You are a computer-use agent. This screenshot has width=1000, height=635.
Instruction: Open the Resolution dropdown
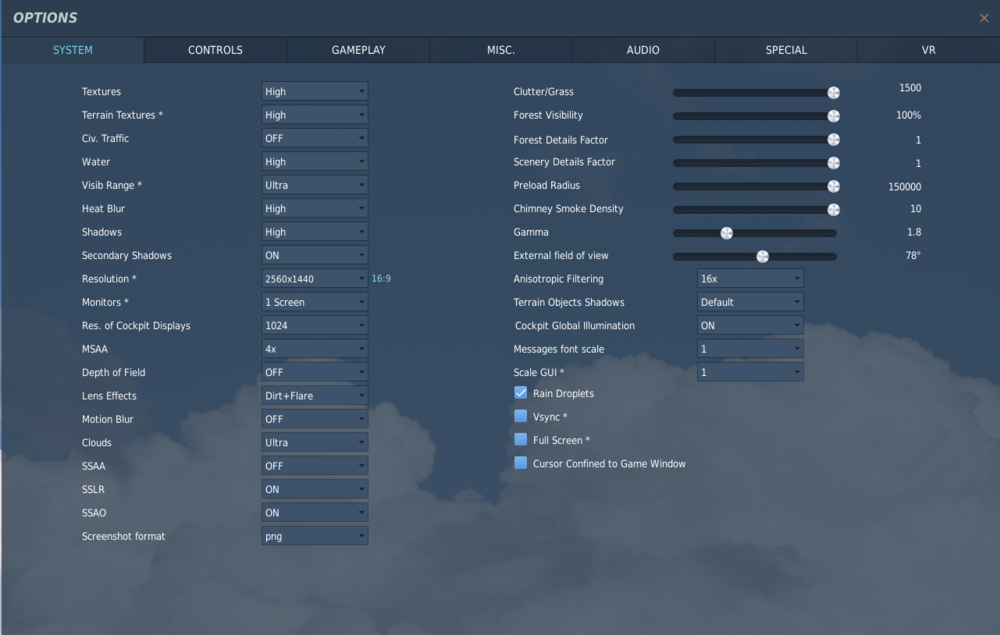click(x=314, y=278)
